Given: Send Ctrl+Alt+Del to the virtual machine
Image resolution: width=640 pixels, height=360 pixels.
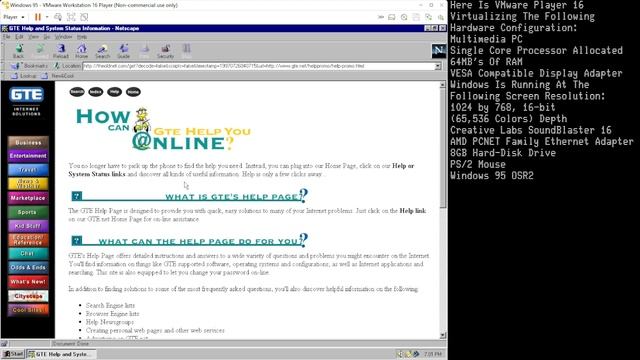Looking at the screenshot, I should click(x=58, y=17).
